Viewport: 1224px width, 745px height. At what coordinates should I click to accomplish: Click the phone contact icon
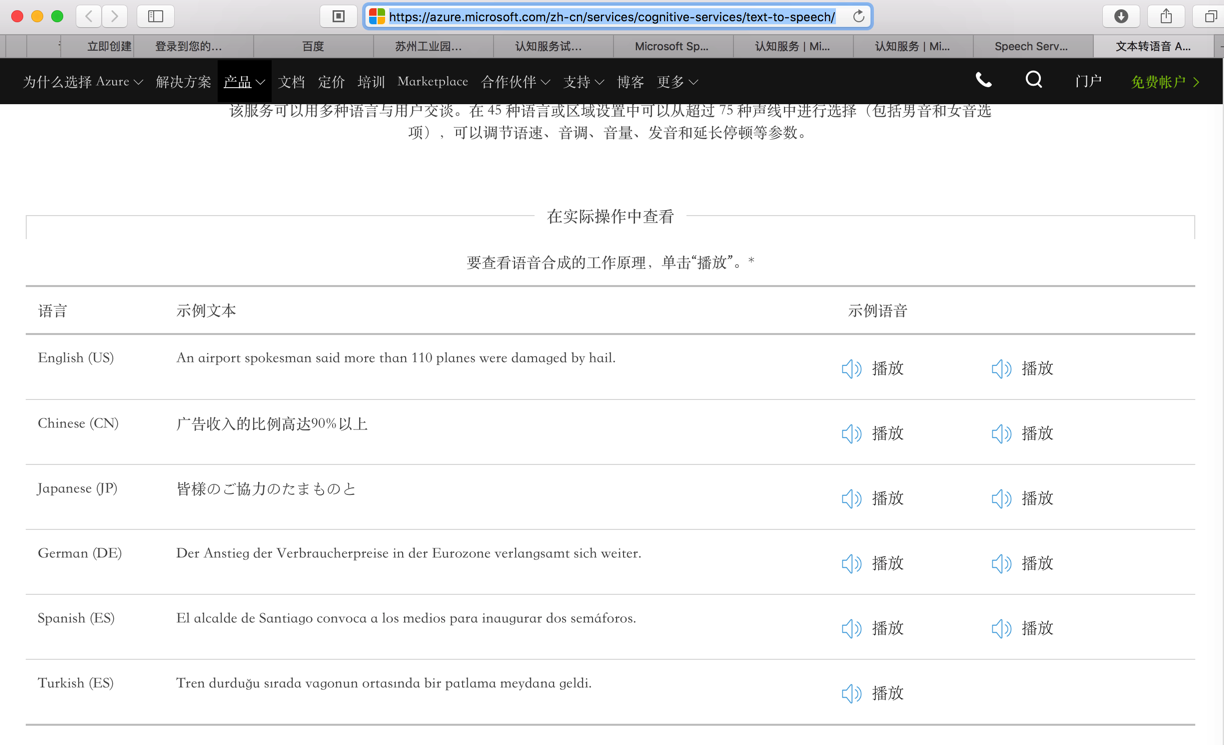984,81
